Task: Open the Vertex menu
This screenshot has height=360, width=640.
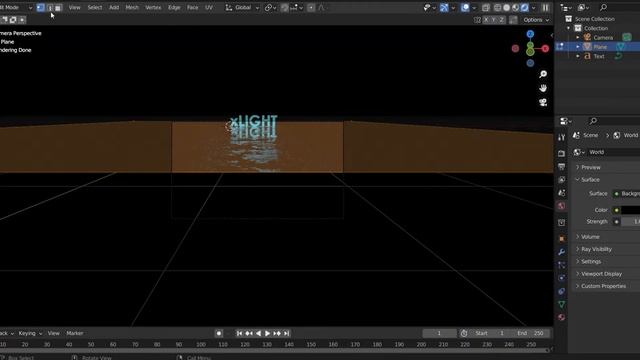Action: [153, 7]
